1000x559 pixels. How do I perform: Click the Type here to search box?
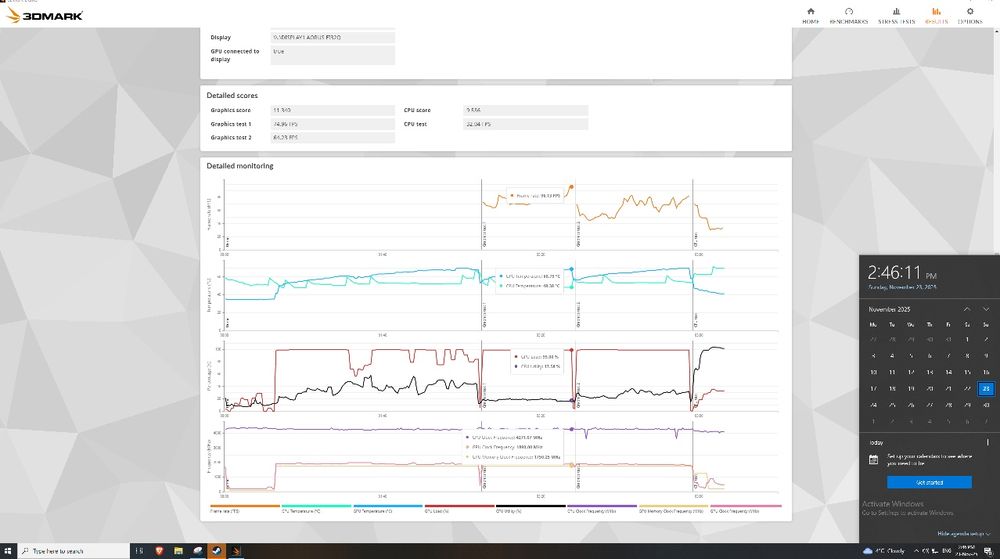73,551
